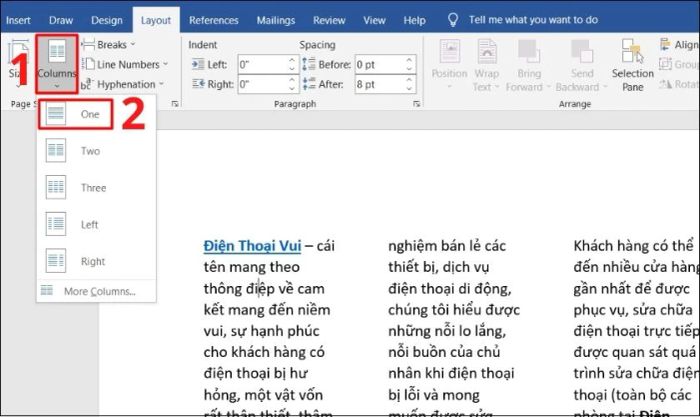Click the Spacing Before icon
700x417 pixels.
click(x=308, y=64)
